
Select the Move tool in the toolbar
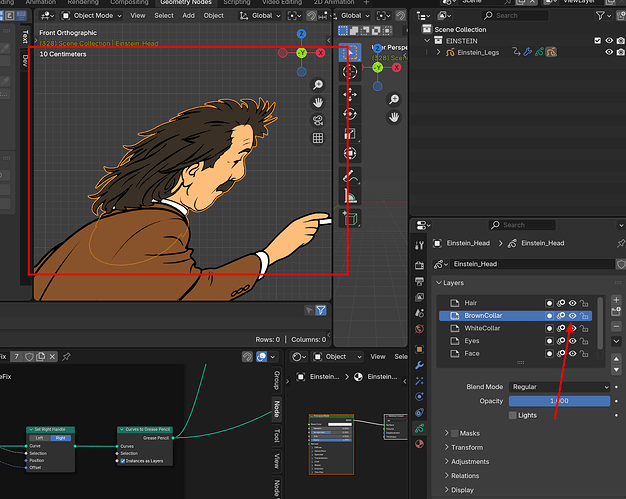(x=350, y=95)
